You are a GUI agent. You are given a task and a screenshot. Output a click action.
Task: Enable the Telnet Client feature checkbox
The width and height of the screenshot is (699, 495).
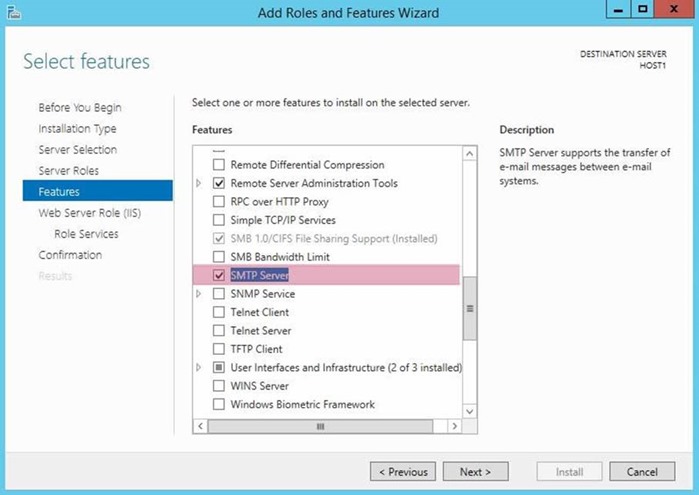(x=218, y=312)
